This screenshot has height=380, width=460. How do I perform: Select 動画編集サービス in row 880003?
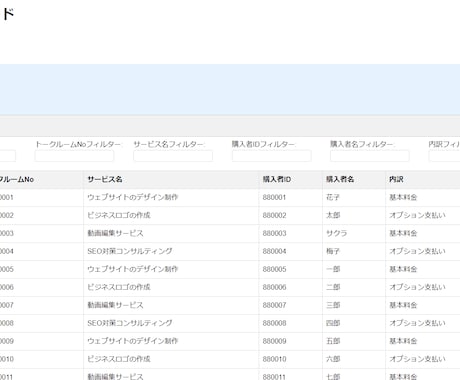pyautogui.click(x=115, y=233)
